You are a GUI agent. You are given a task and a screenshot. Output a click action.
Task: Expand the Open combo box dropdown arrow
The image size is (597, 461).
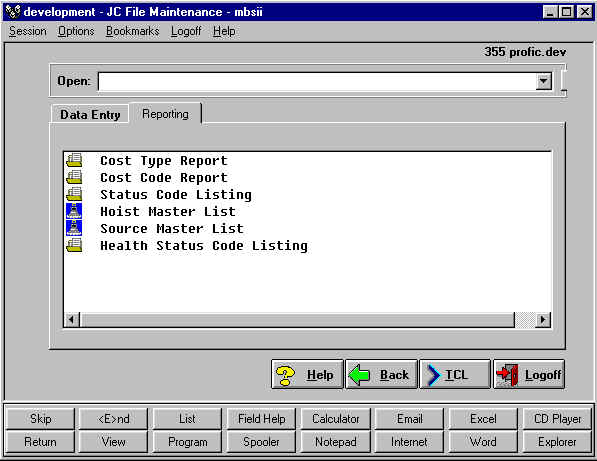[x=544, y=81]
